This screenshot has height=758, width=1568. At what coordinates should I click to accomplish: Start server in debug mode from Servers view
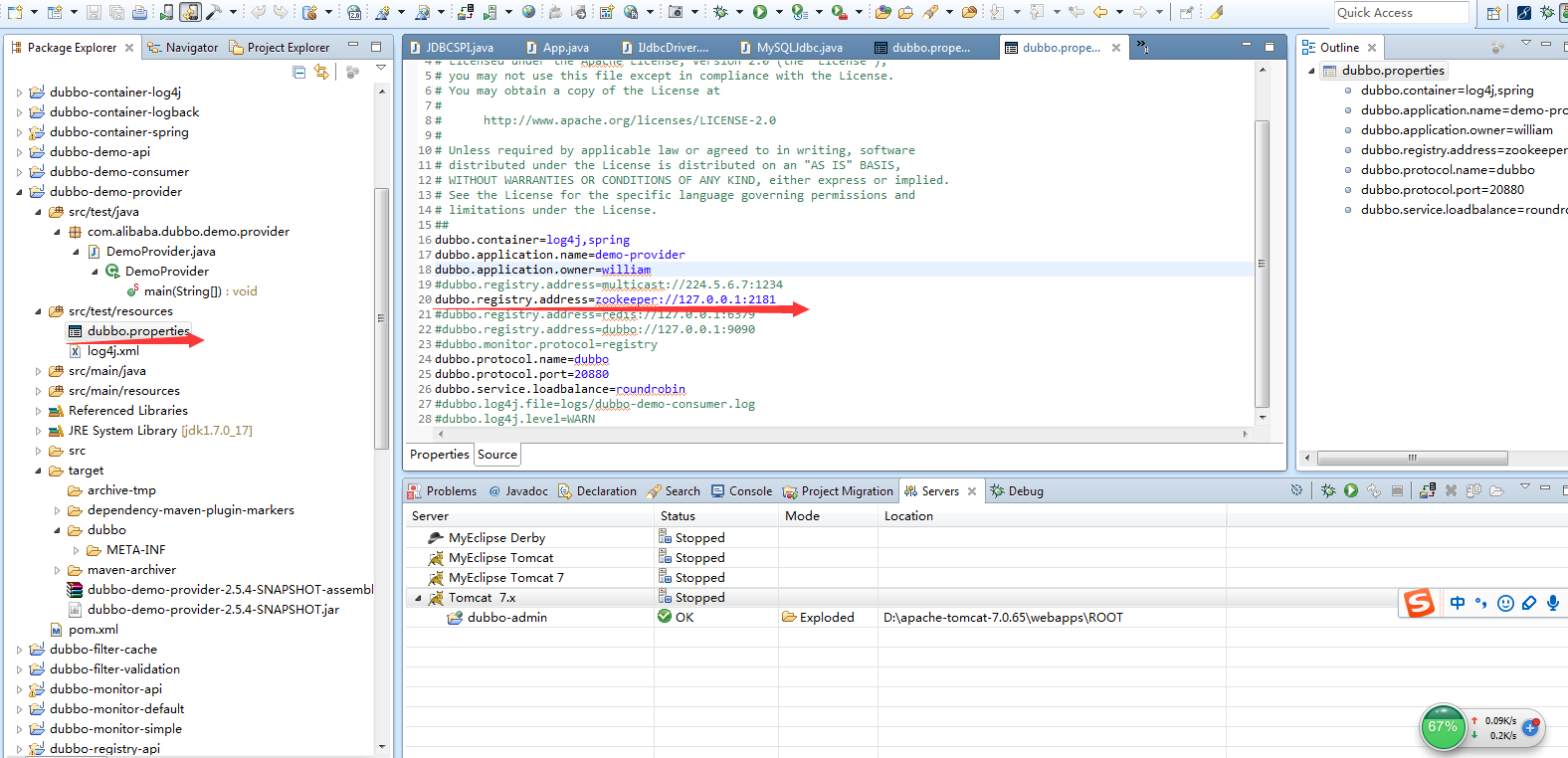[1327, 490]
